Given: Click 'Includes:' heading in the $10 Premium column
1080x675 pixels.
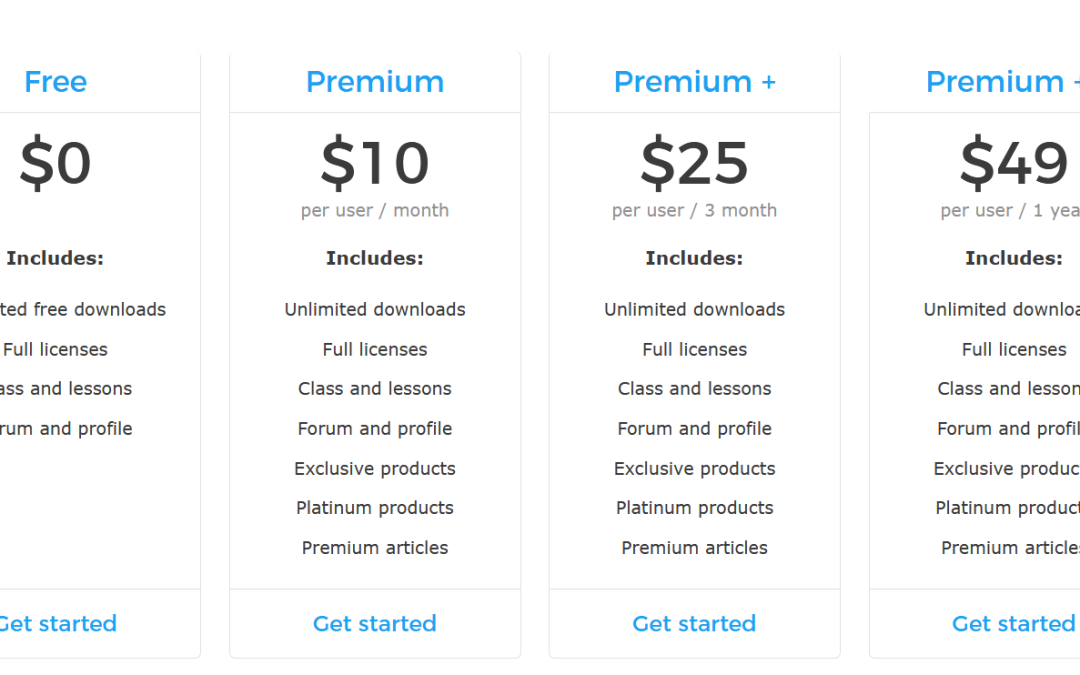Looking at the screenshot, I should point(375,258).
